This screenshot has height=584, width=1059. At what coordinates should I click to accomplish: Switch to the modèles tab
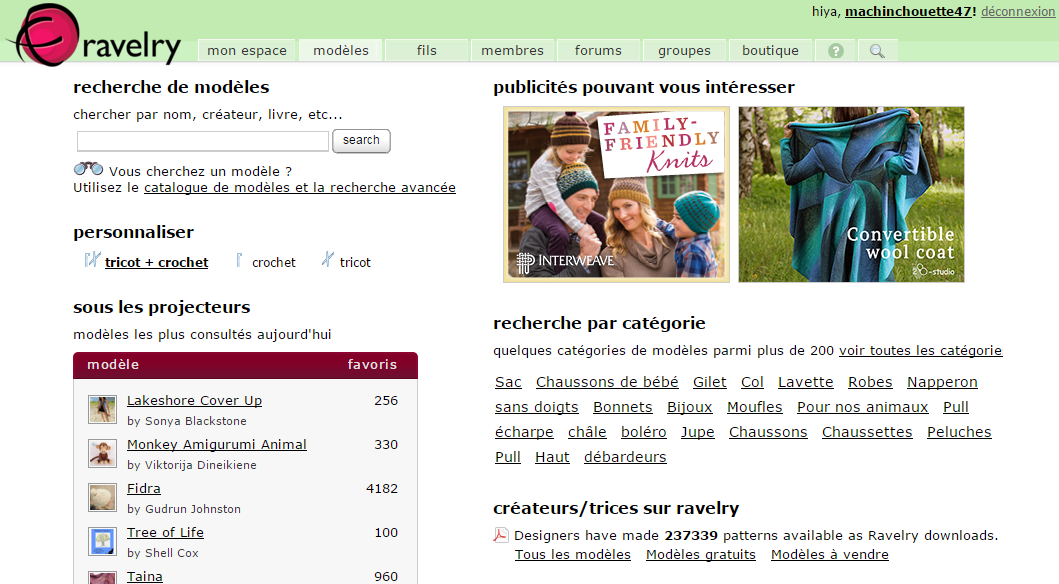click(341, 51)
